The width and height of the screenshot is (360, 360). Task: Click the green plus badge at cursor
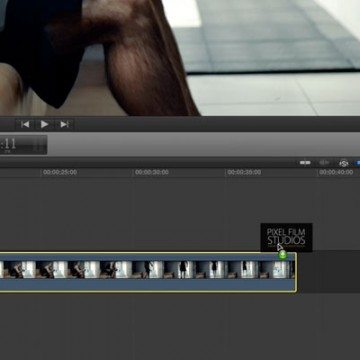[x=283, y=255]
